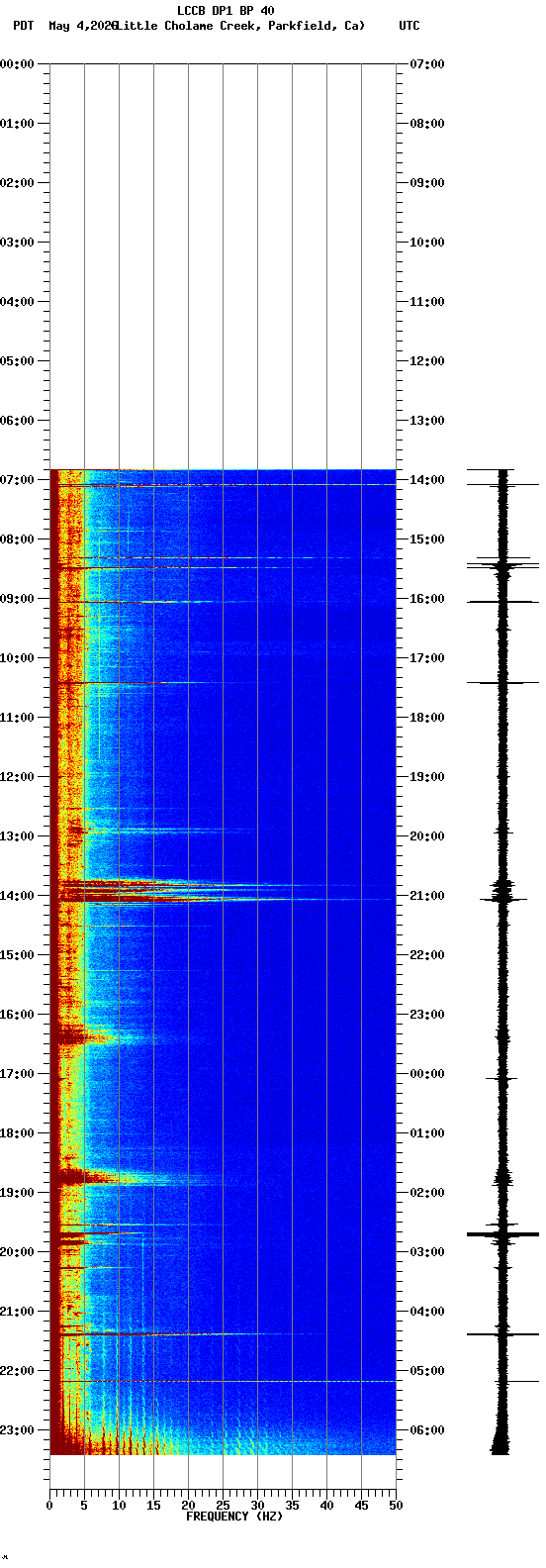546x1568 pixels.
Task: Click the '15:00' label on the PDT axis
Action: pyautogui.click(x=18, y=955)
